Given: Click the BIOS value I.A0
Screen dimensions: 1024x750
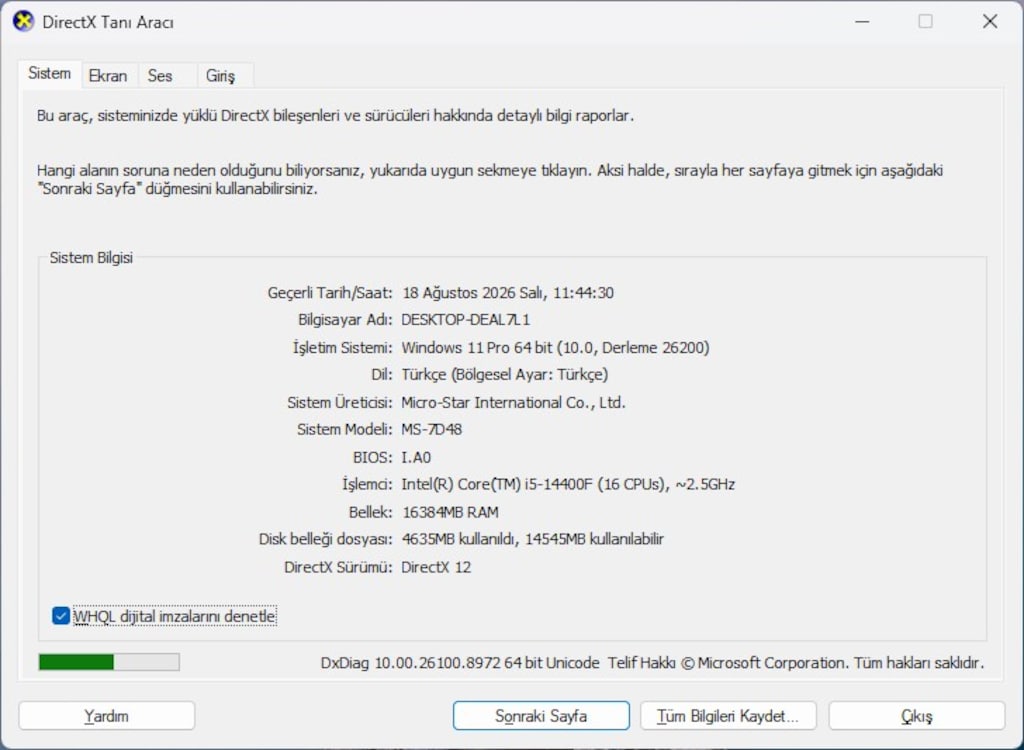Looking at the screenshot, I should (416, 457).
